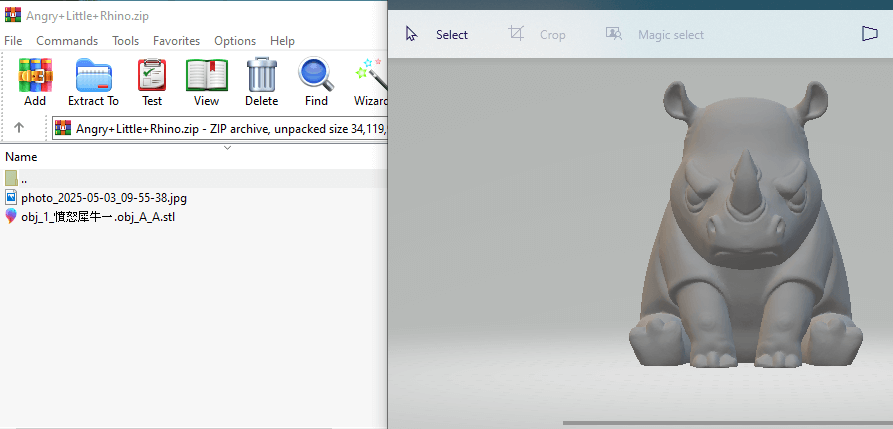Open the Favorites menu

click(176, 41)
